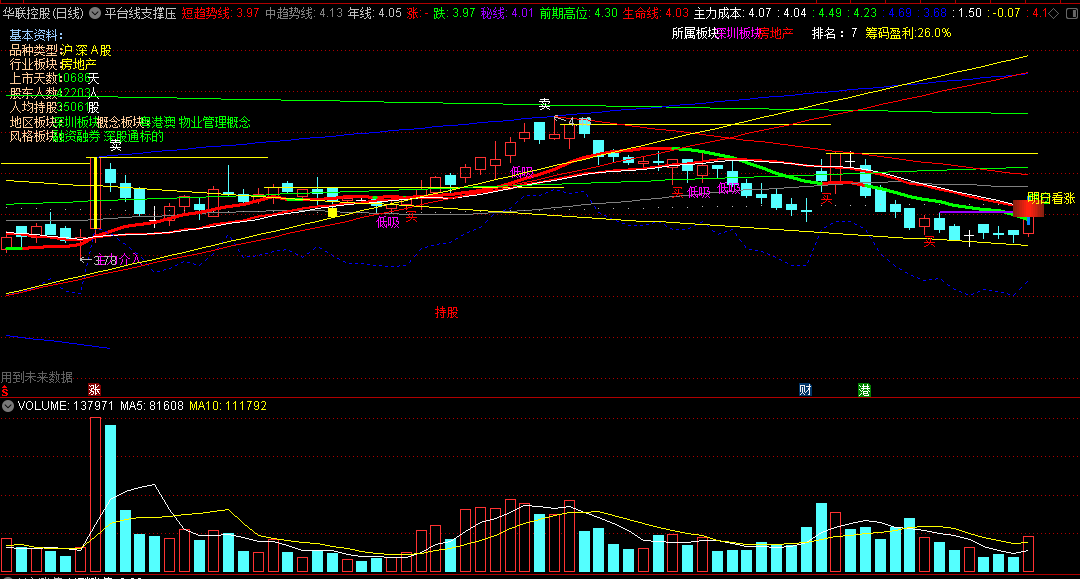This screenshot has width=1080, height=579.
Task: Click the diamond icon at top right
Action: (1054, 13)
